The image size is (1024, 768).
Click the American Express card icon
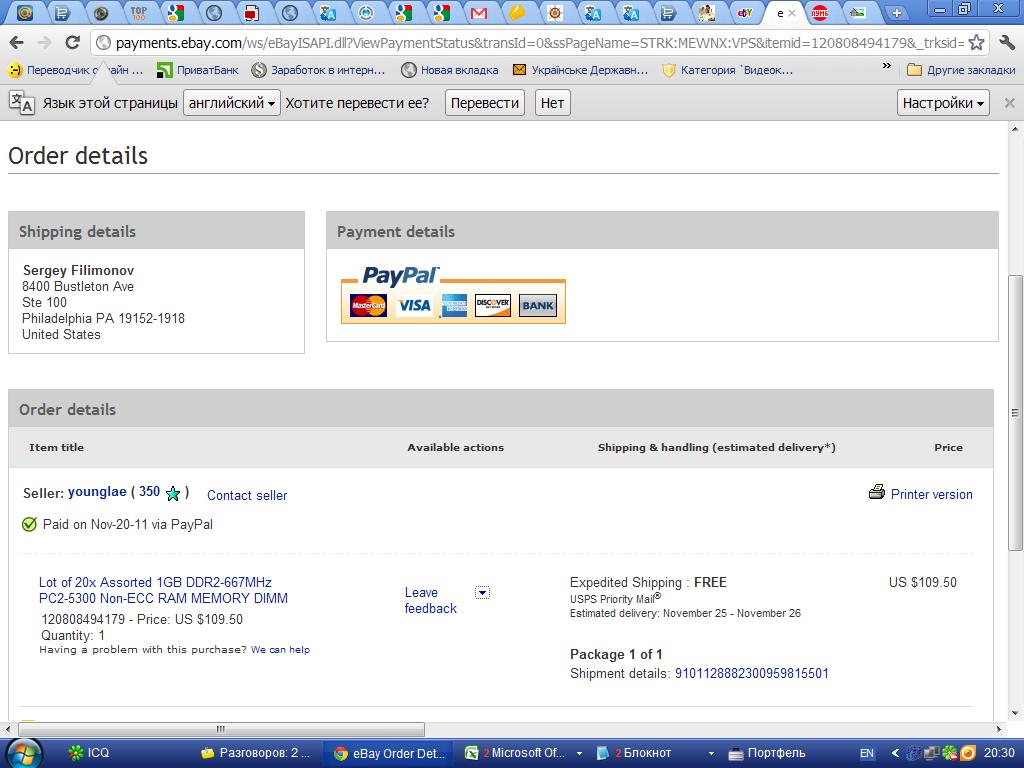point(455,305)
